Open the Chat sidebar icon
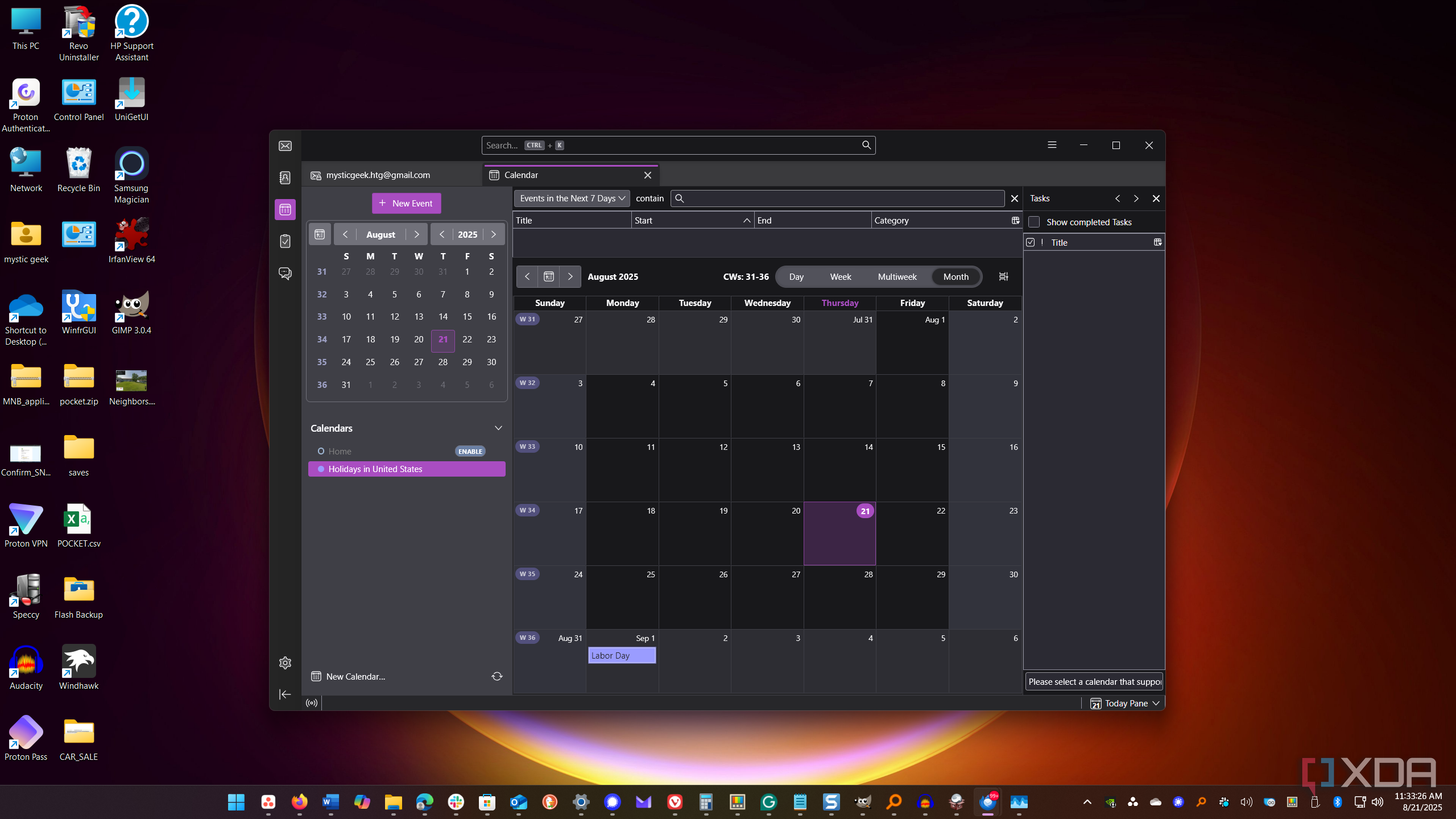 285,273
